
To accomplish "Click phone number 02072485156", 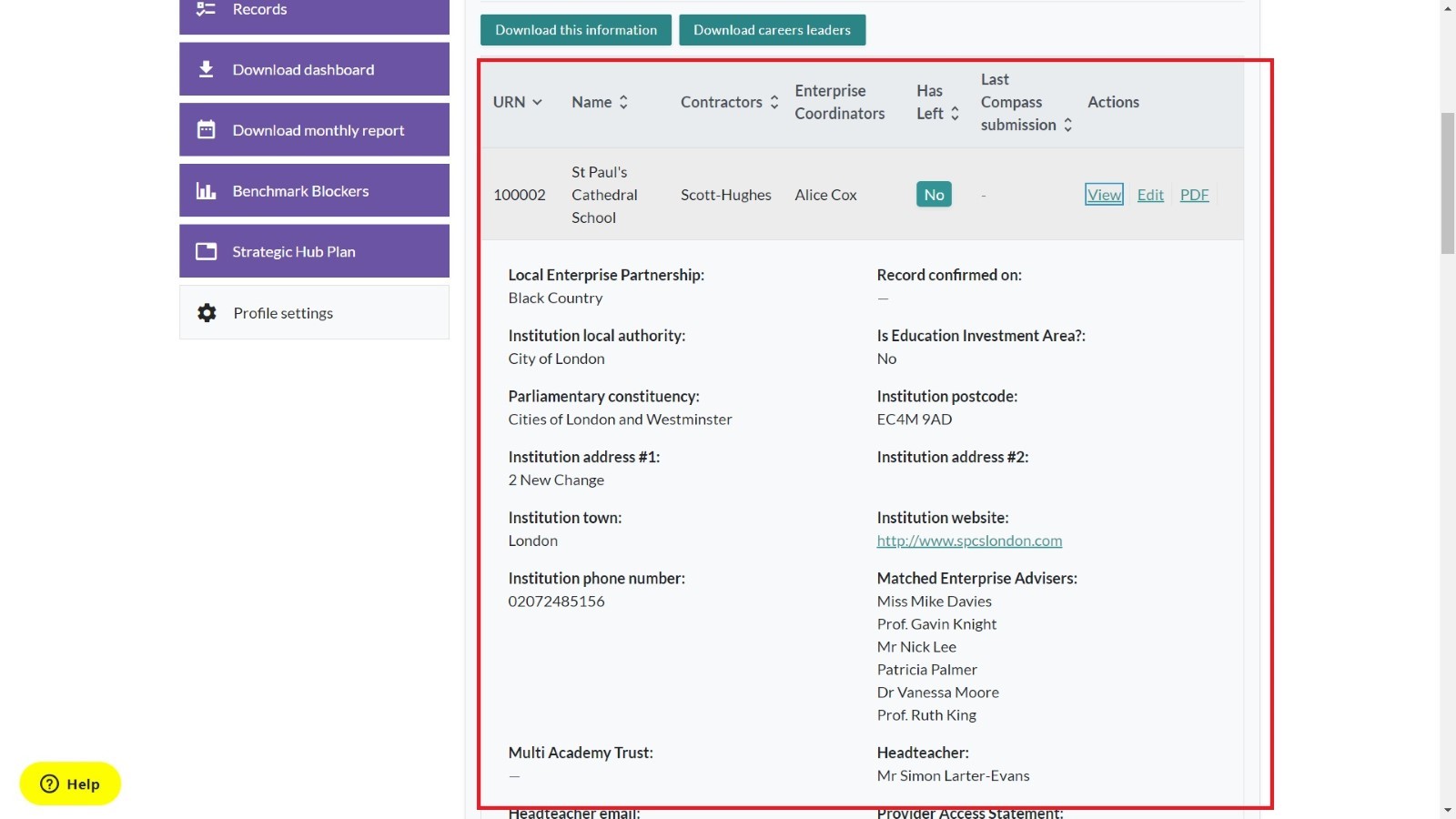I will coord(556,602).
